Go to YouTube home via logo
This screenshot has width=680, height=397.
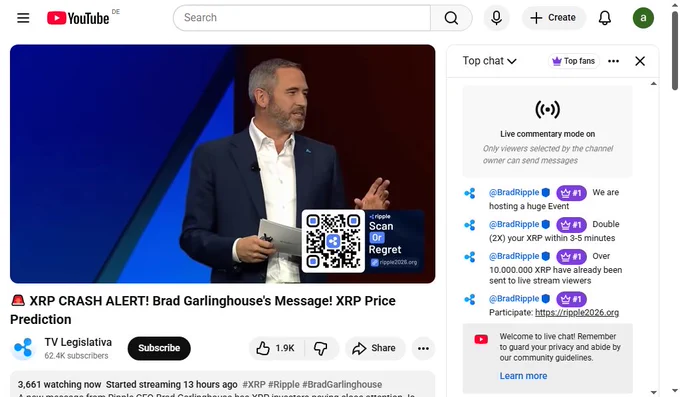pyautogui.click(x=78, y=18)
